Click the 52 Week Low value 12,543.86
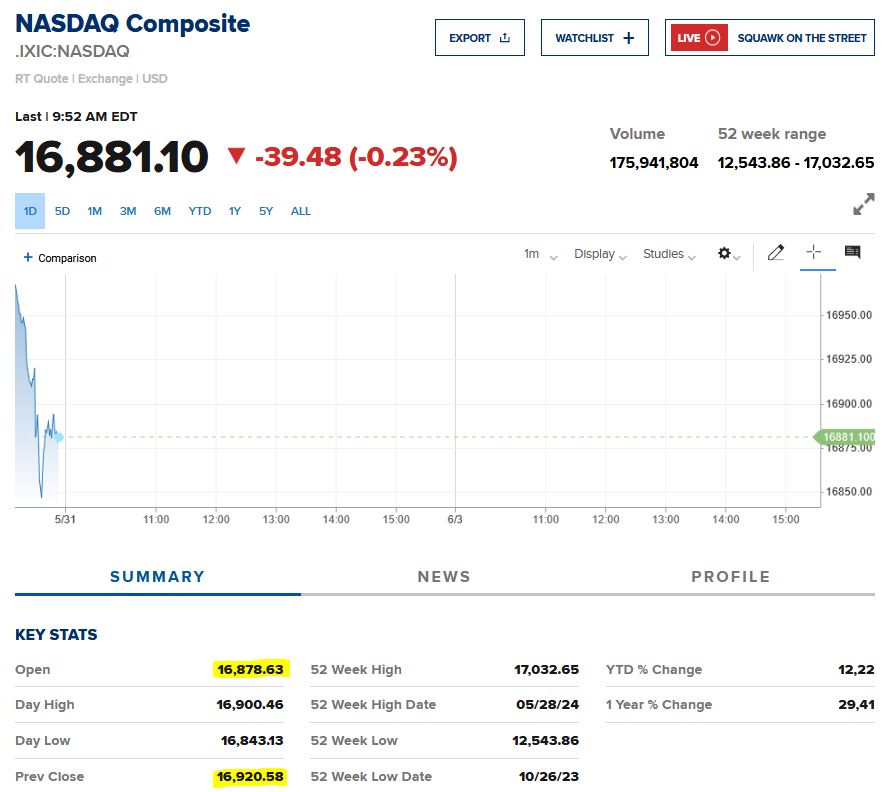 [545, 740]
